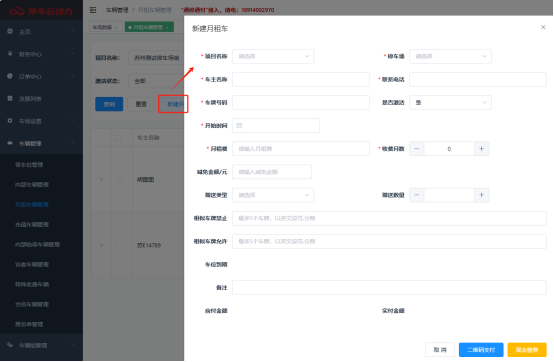Check the first table row checkbox
The height and width of the screenshot is (362, 554).
[x=120, y=179]
